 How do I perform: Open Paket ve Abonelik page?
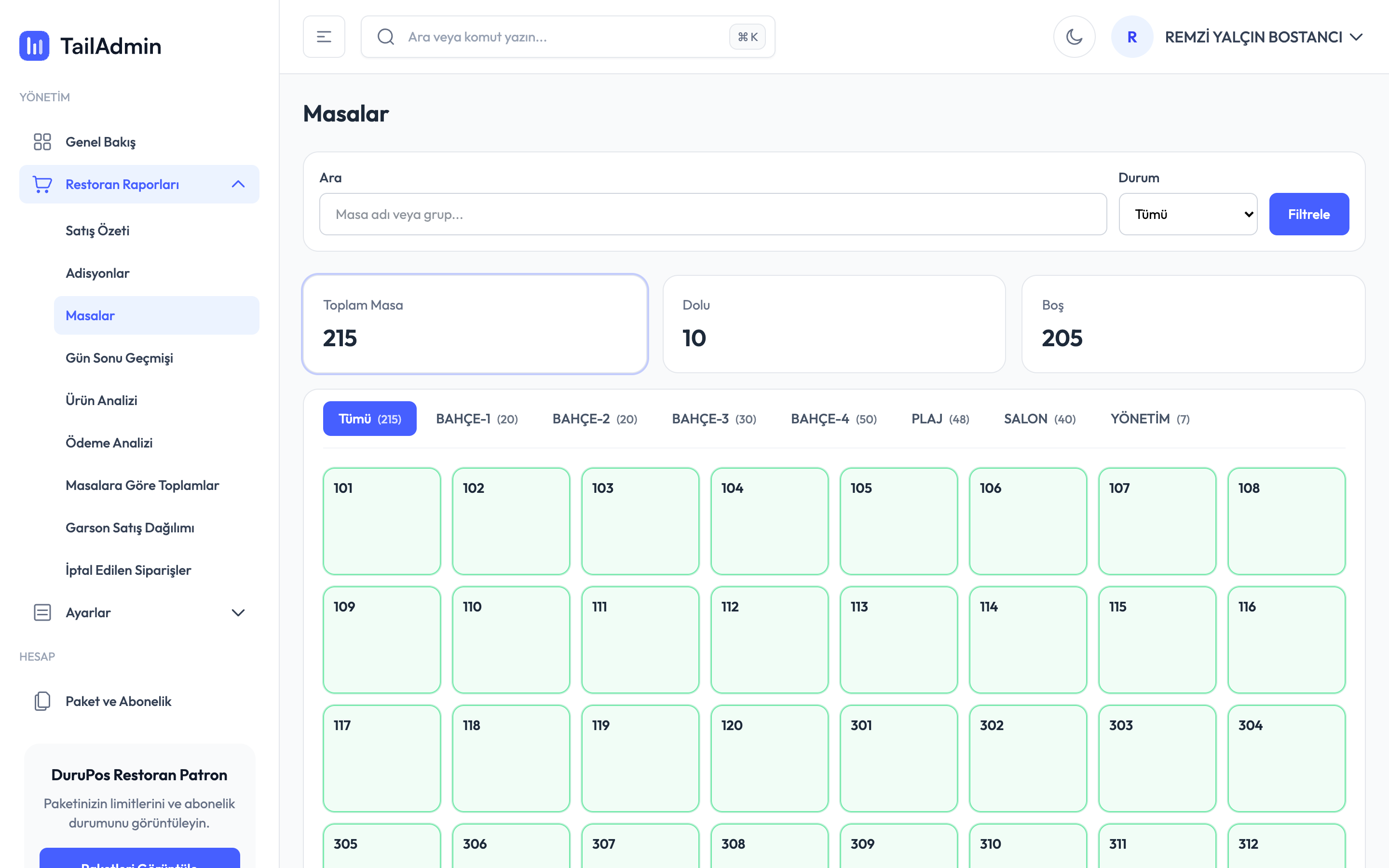tap(139, 701)
